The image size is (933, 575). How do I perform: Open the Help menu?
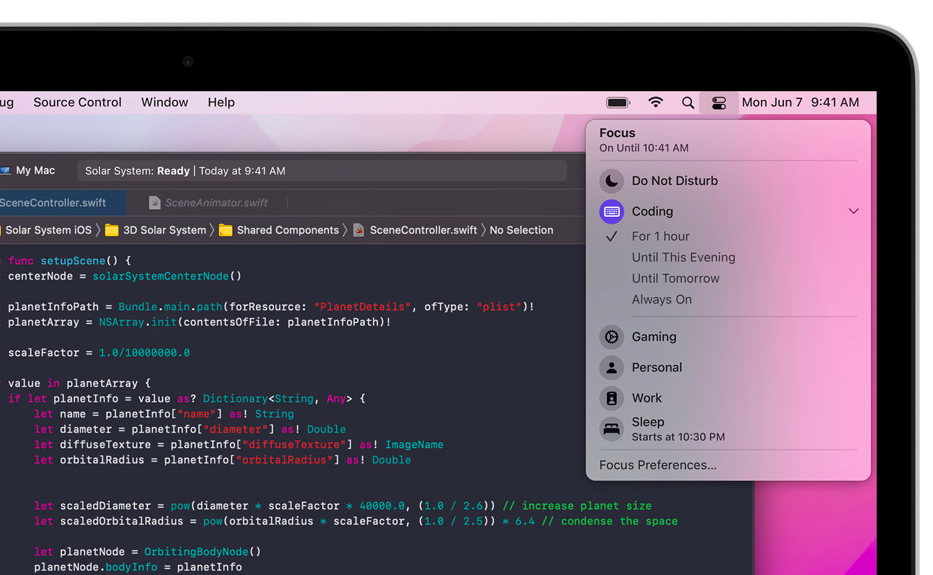221,102
